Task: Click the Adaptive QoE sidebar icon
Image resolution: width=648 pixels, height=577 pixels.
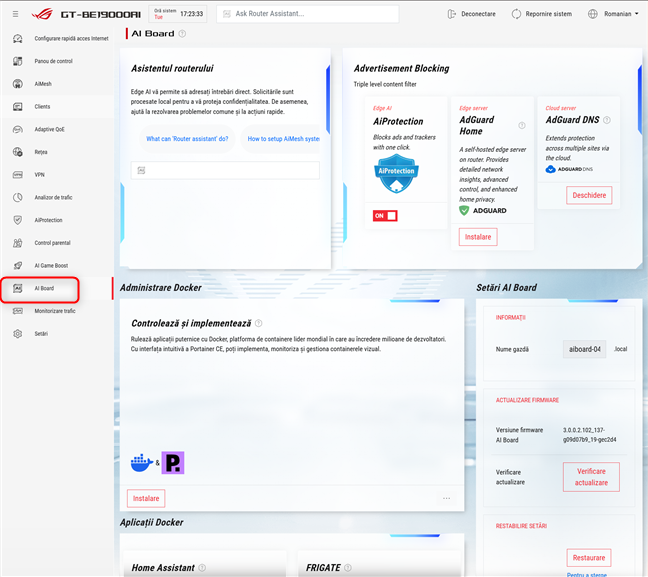Action: [x=17, y=129]
